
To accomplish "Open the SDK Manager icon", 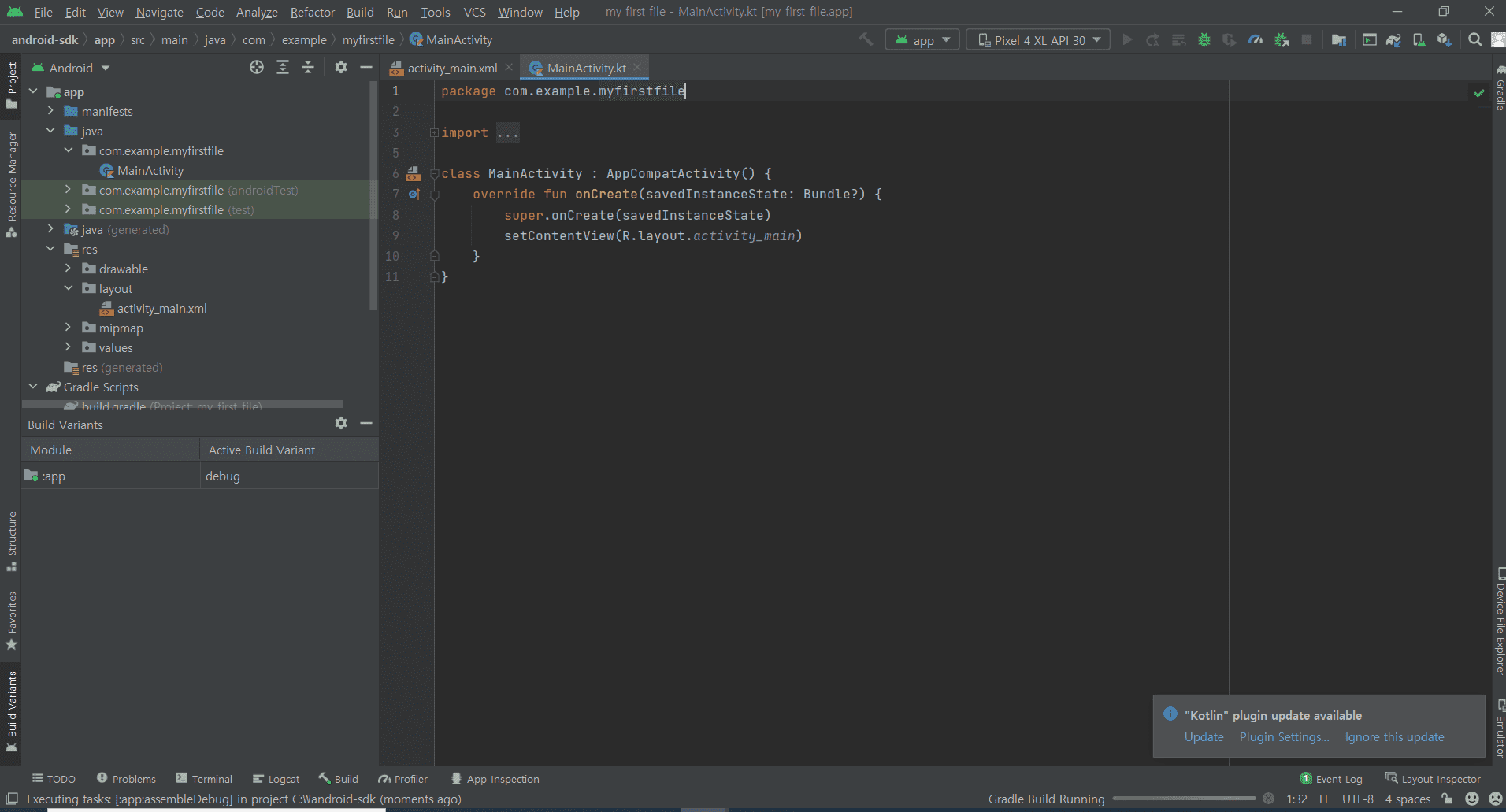I will pos(1444,40).
